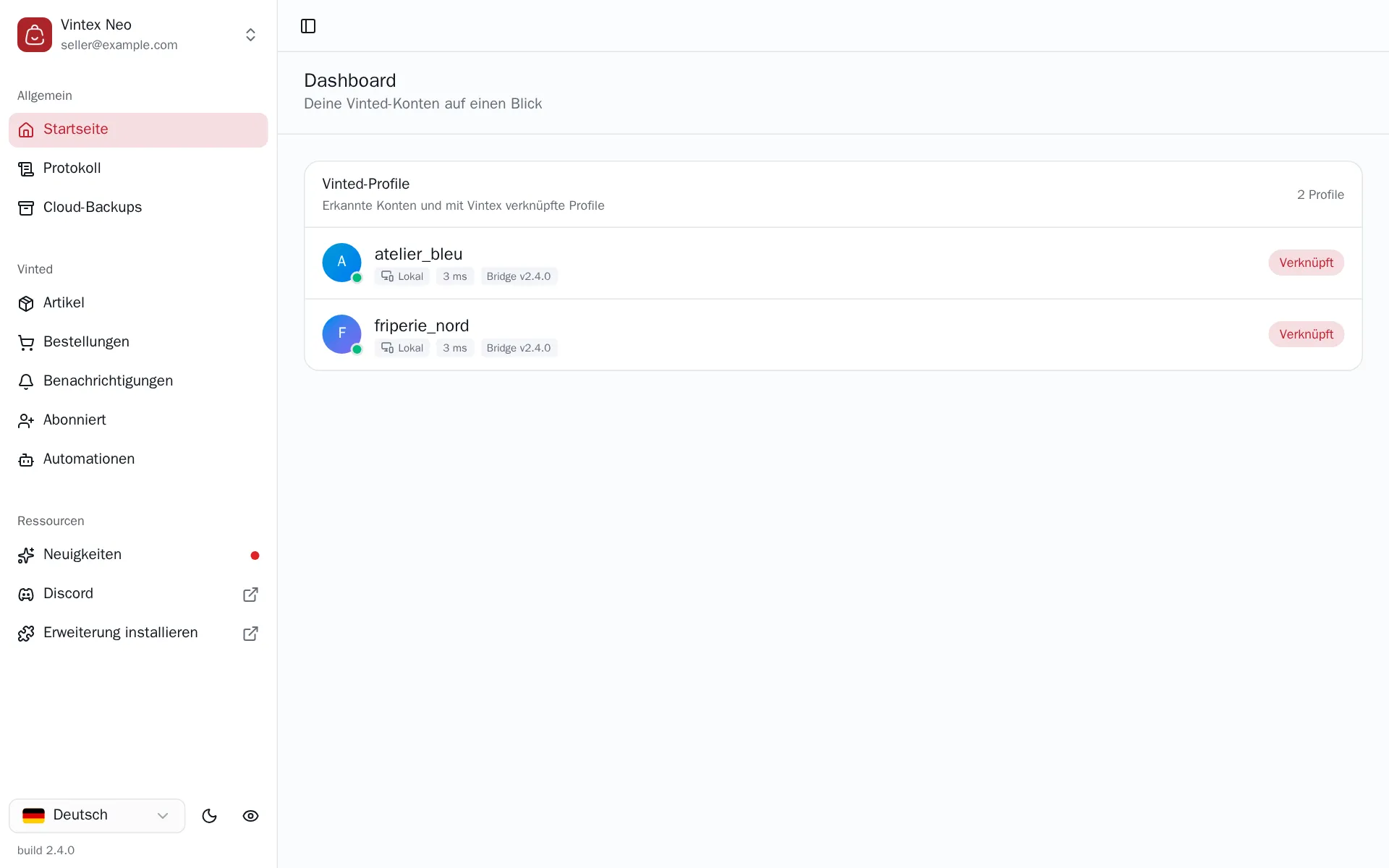
Task: Click the Ressourcen section label
Action: click(x=51, y=521)
